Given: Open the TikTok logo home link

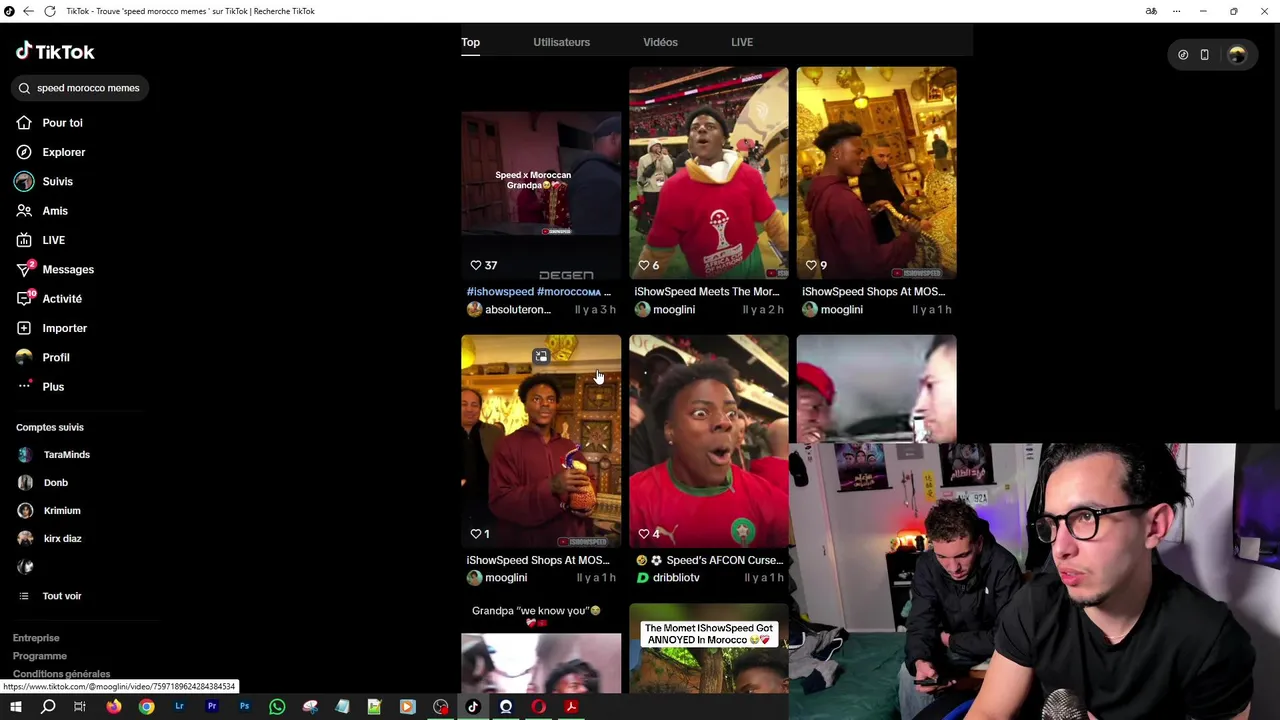Looking at the screenshot, I should [x=55, y=51].
